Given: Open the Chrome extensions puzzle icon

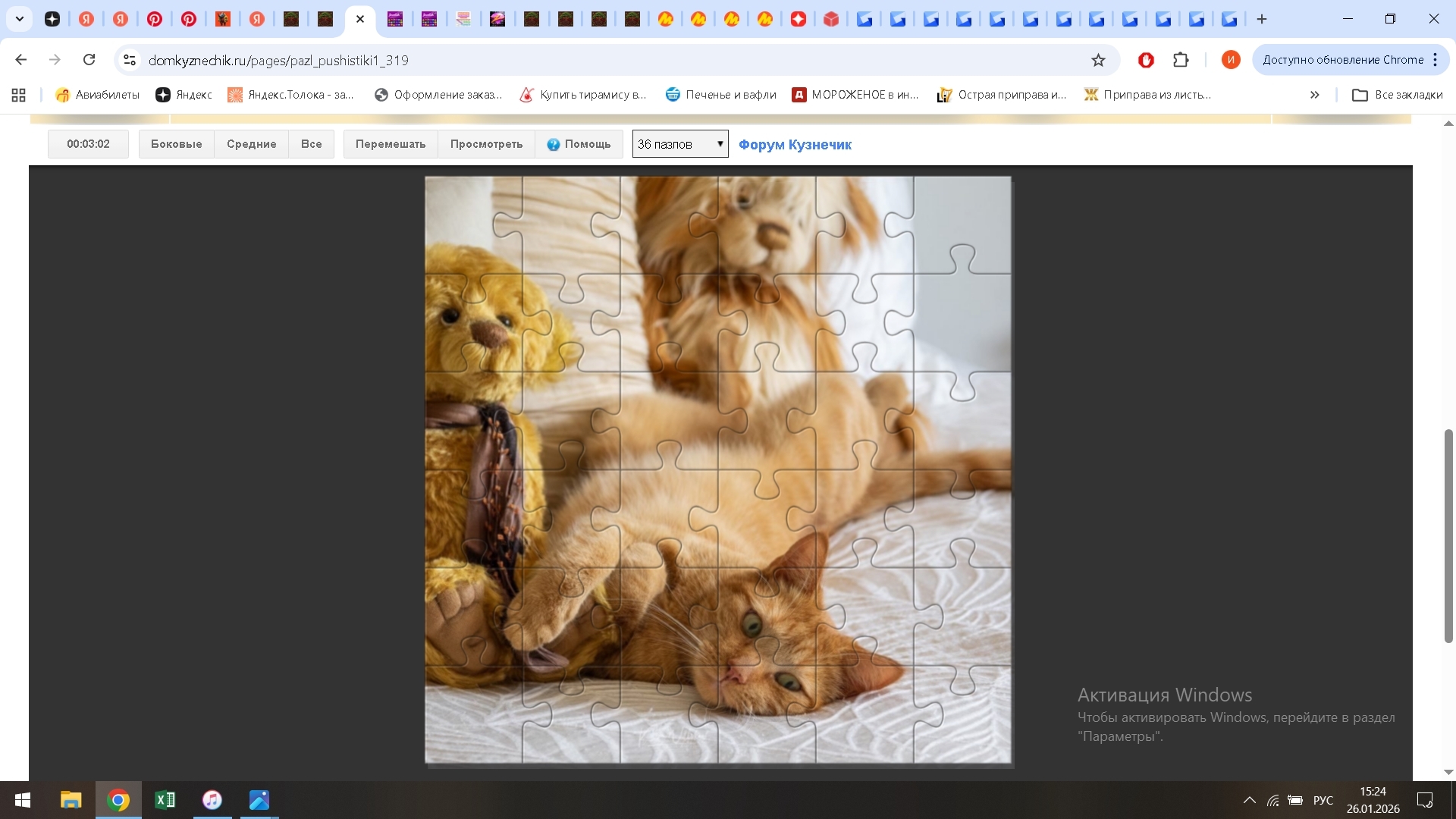Looking at the screenshot, I should click(1181, 60).
